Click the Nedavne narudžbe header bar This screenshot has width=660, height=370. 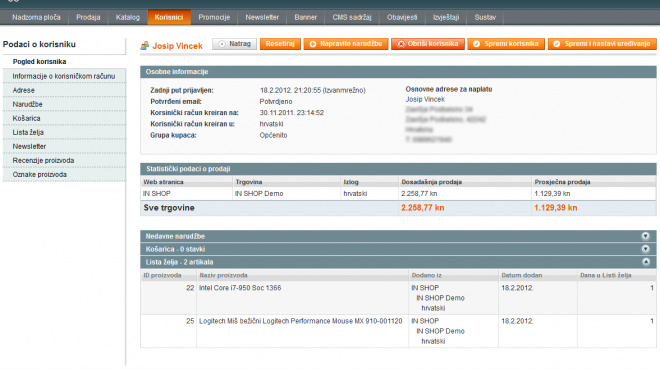tap(398, 236)
